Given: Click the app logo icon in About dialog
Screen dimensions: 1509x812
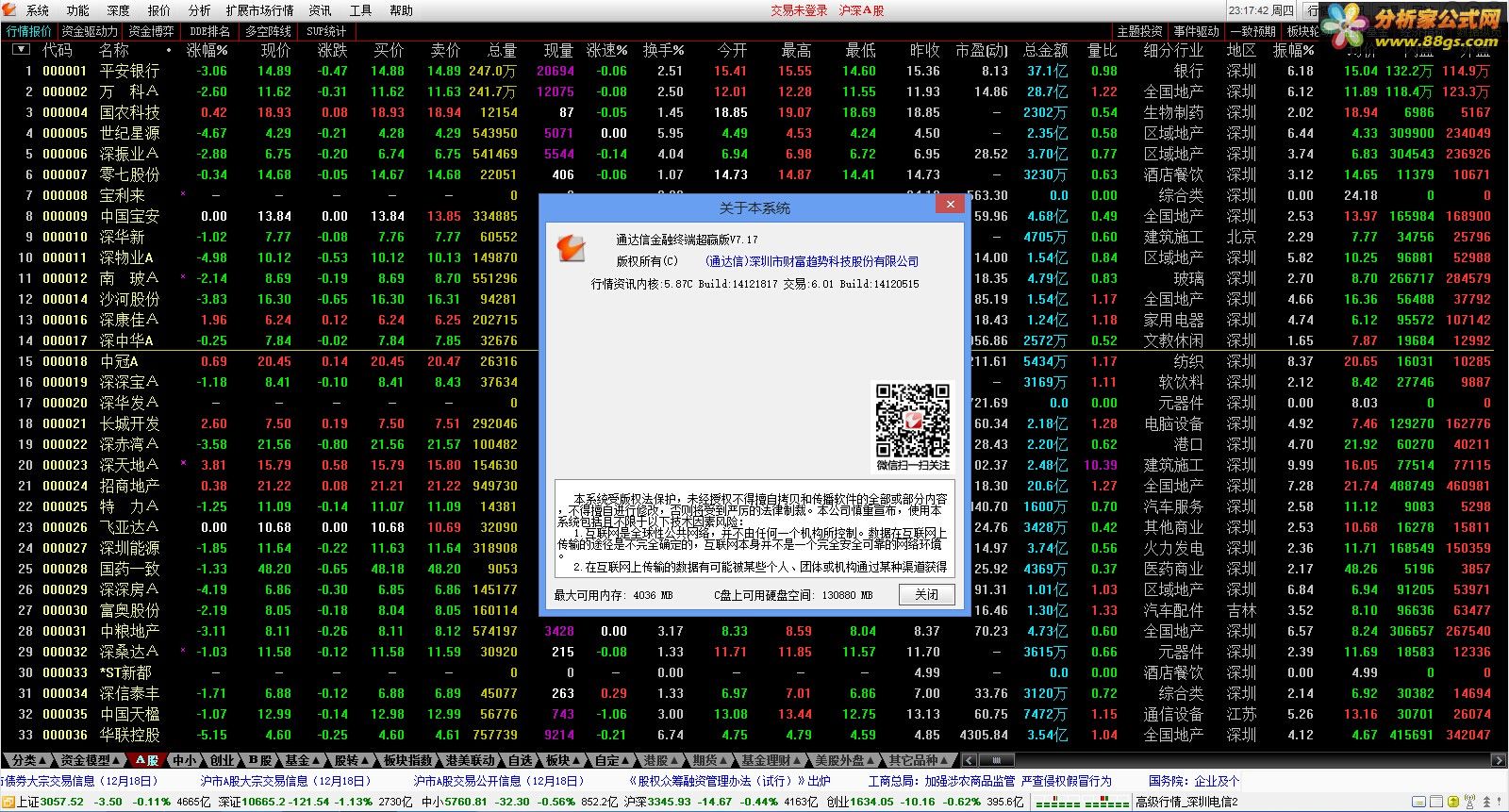Looking at the screenshot, I should pyautogui.click(x=570, y=248).
